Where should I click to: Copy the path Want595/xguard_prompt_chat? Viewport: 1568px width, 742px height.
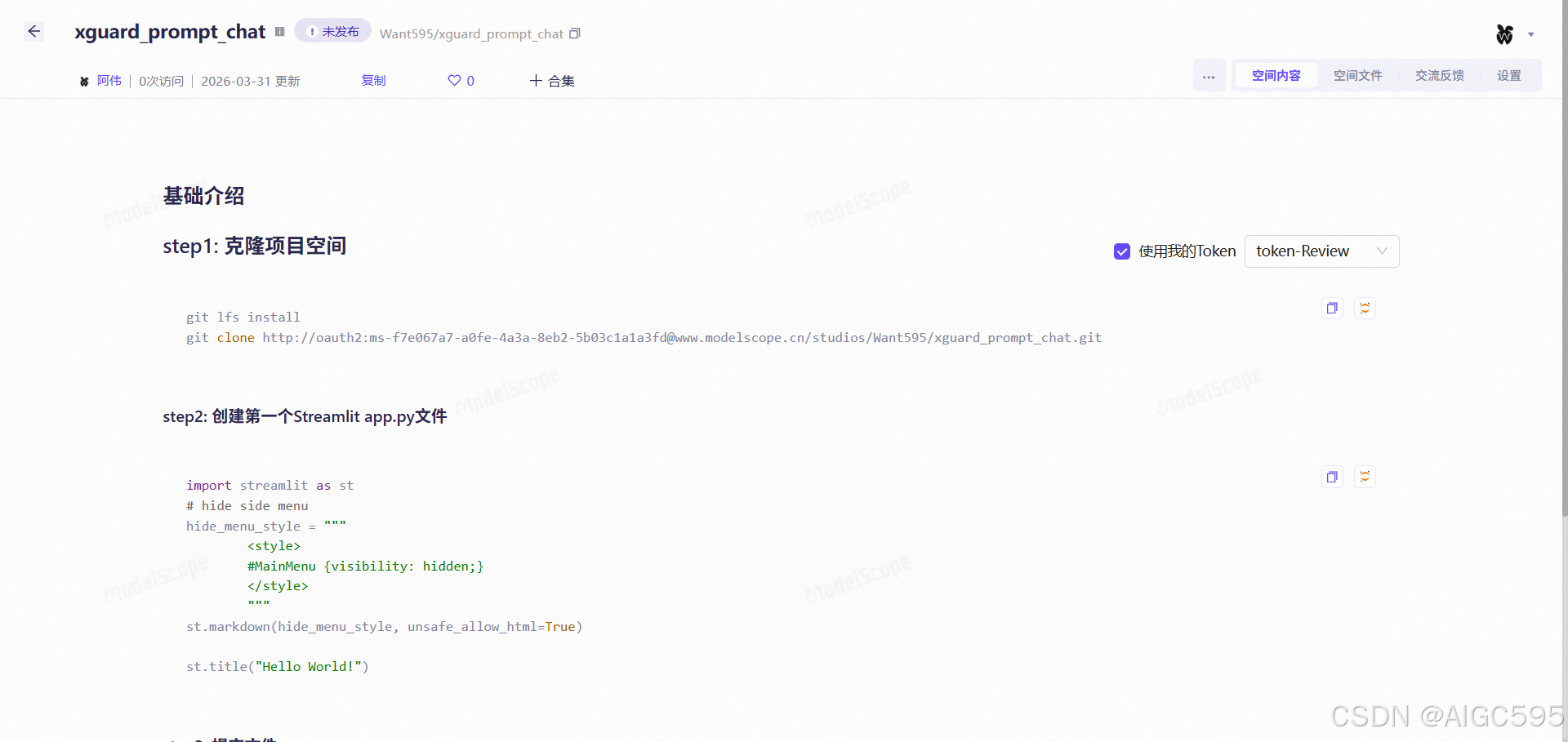point(575,33)
